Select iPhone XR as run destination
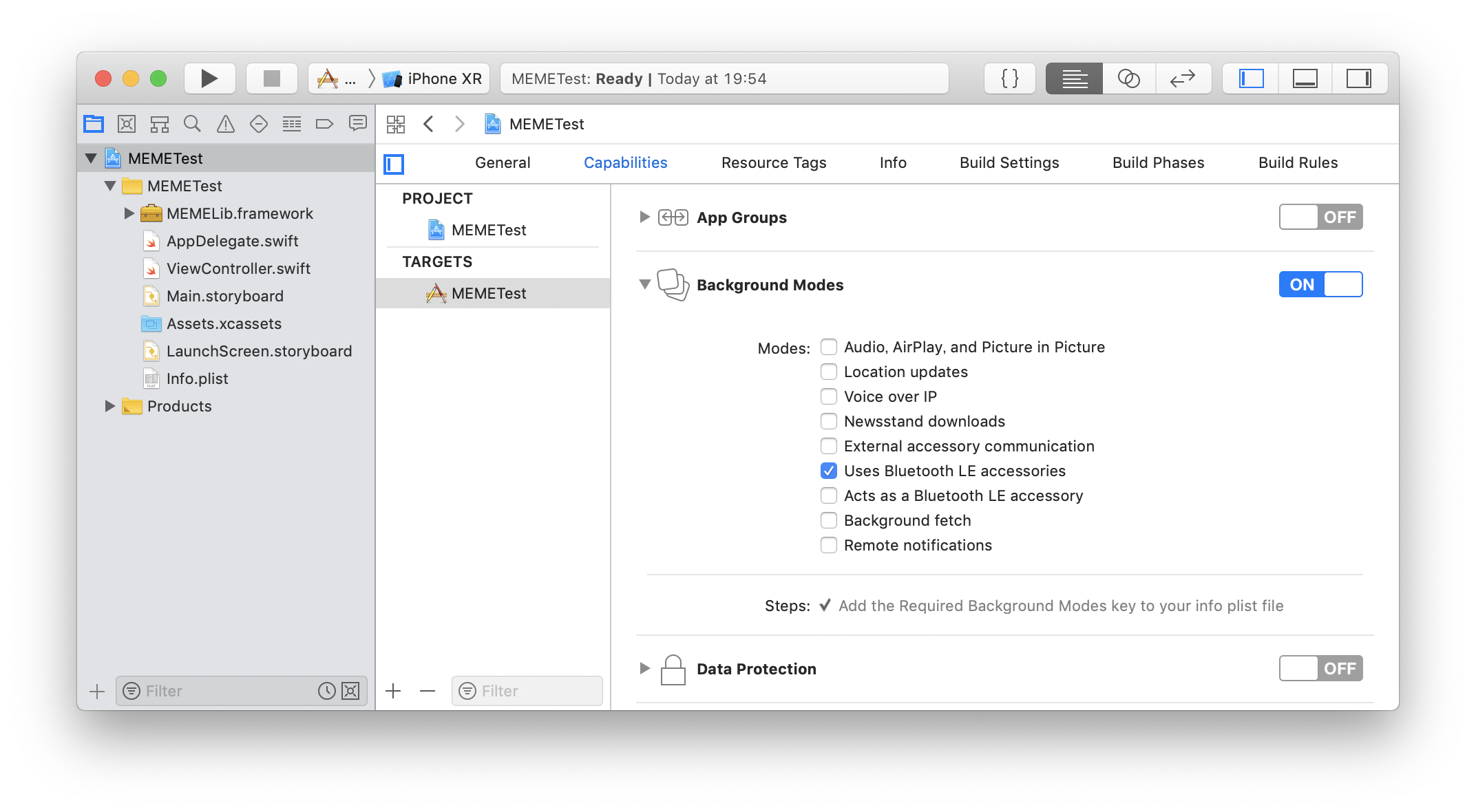Screen dimensions: 1476x812 [443, 78]
